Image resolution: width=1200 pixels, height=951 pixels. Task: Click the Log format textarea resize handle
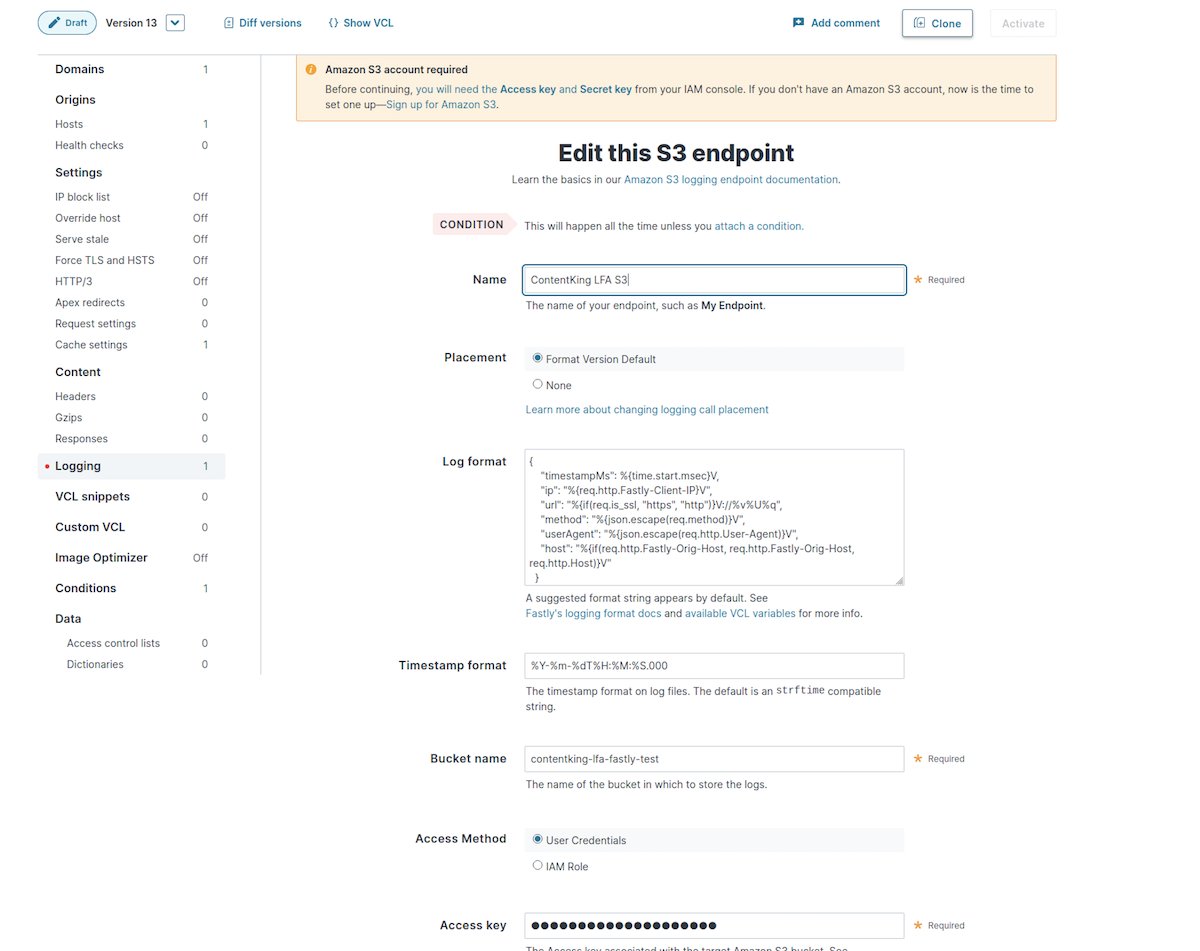coord(899,580)
